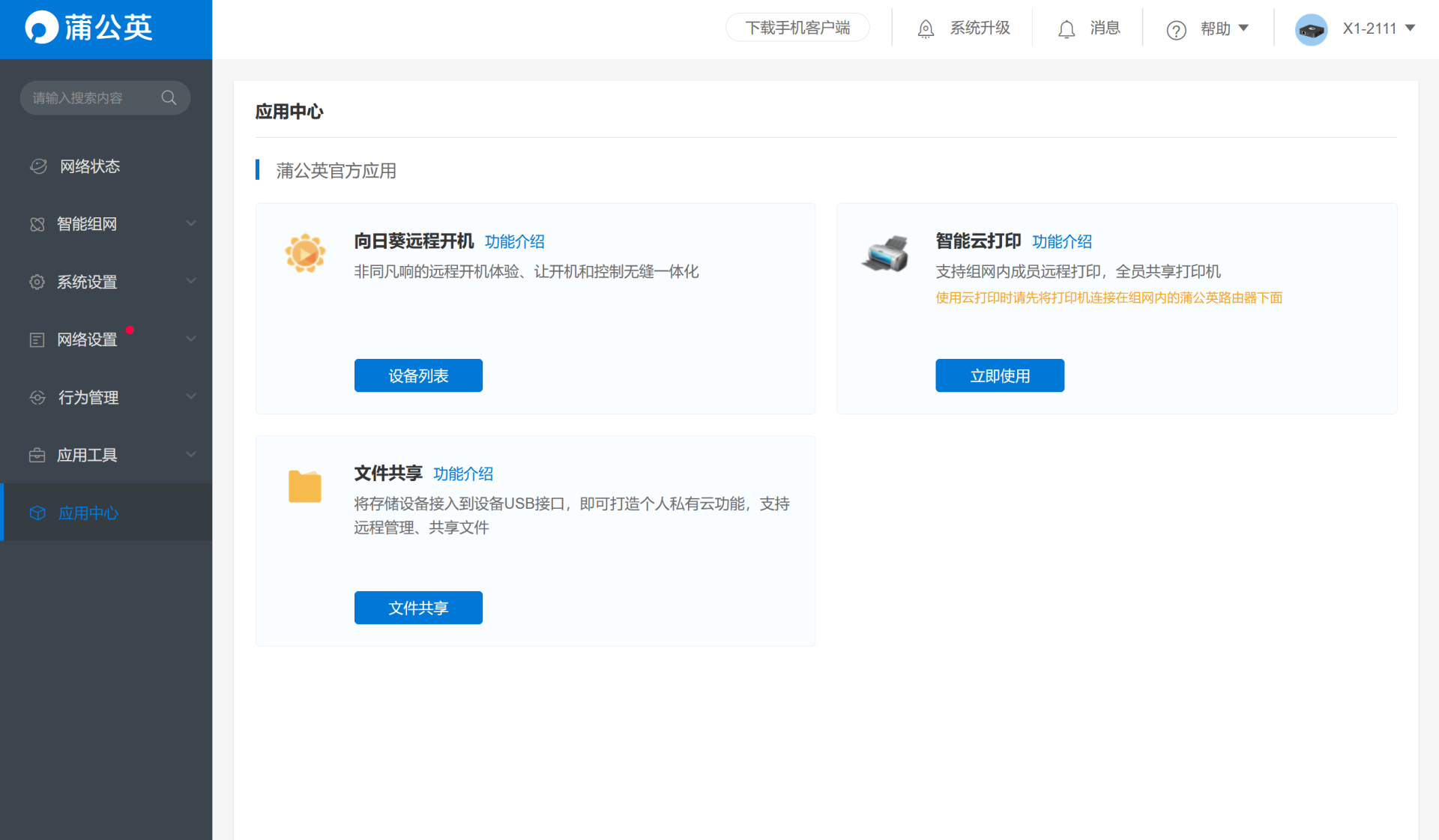Click the 智能组网 icon in sidebar

click(x=37, y=224)
